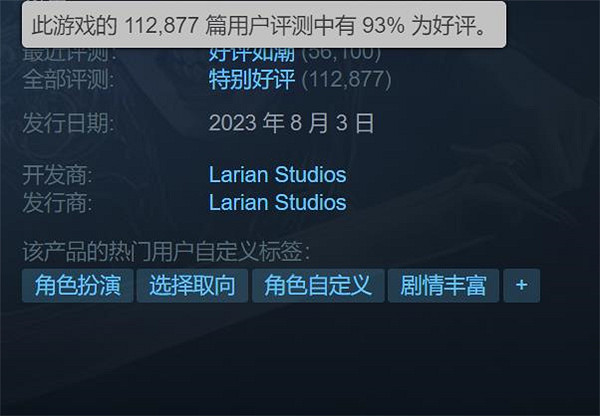Click the 发行商 label
The width and height of the screenshot is (600, 416).
tap(57, 202)
